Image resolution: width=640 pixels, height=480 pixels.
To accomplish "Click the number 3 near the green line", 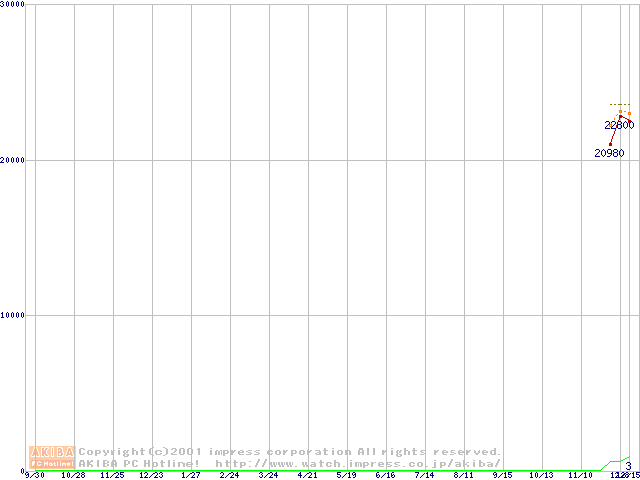I will pyautogui.click(x=628, y=466).
